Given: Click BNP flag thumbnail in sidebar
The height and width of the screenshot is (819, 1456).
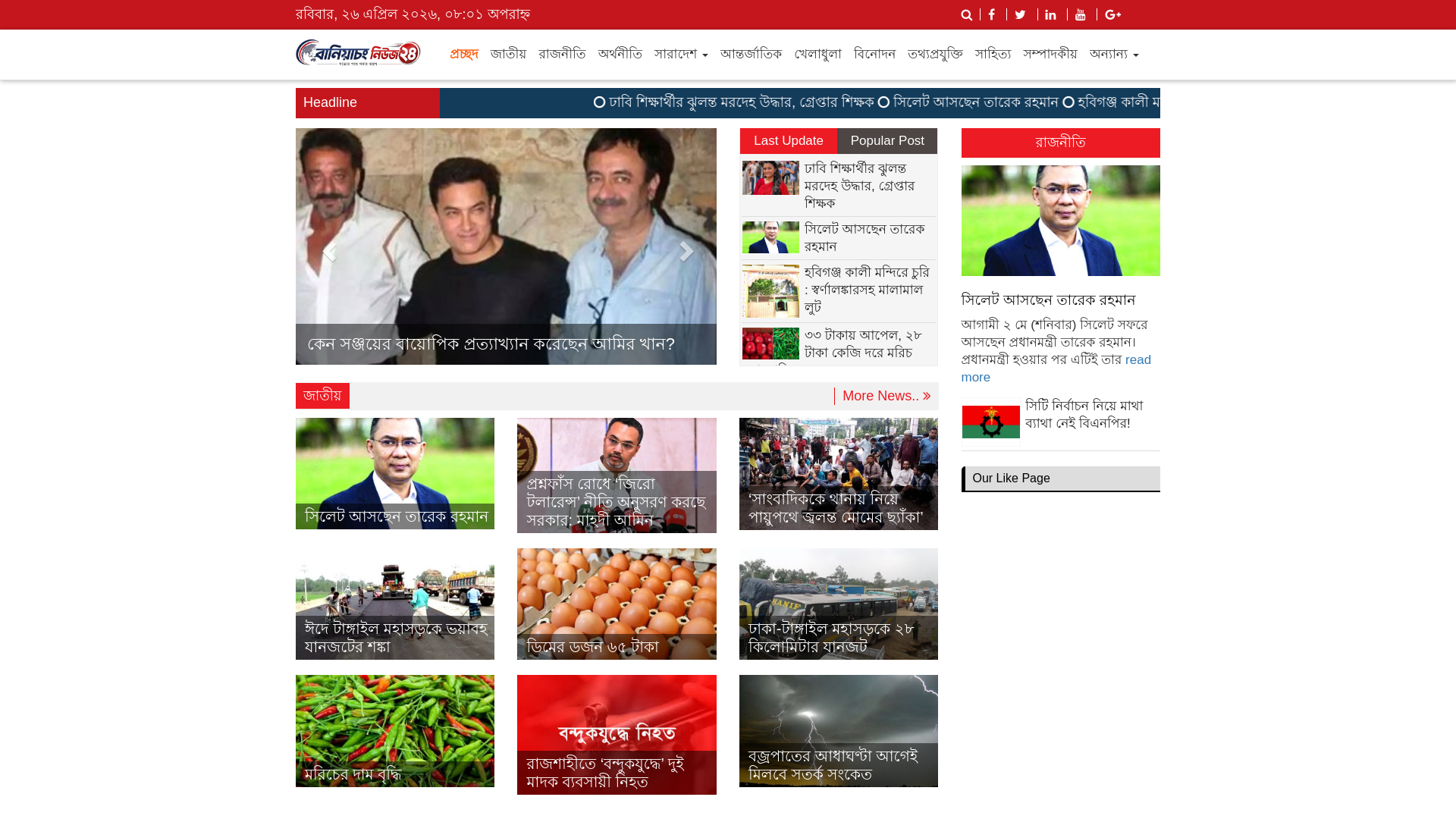Looking at the screenshot, I should [x=990, y=421].
